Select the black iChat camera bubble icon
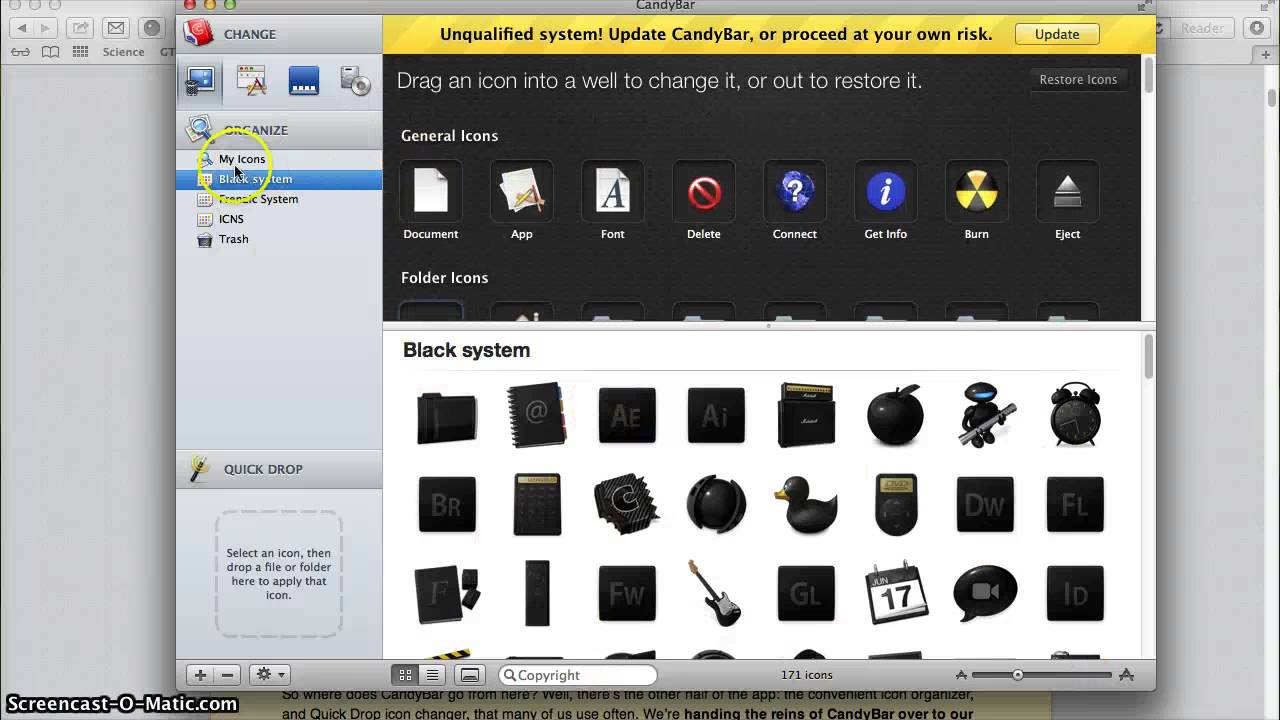 point(985,594)
